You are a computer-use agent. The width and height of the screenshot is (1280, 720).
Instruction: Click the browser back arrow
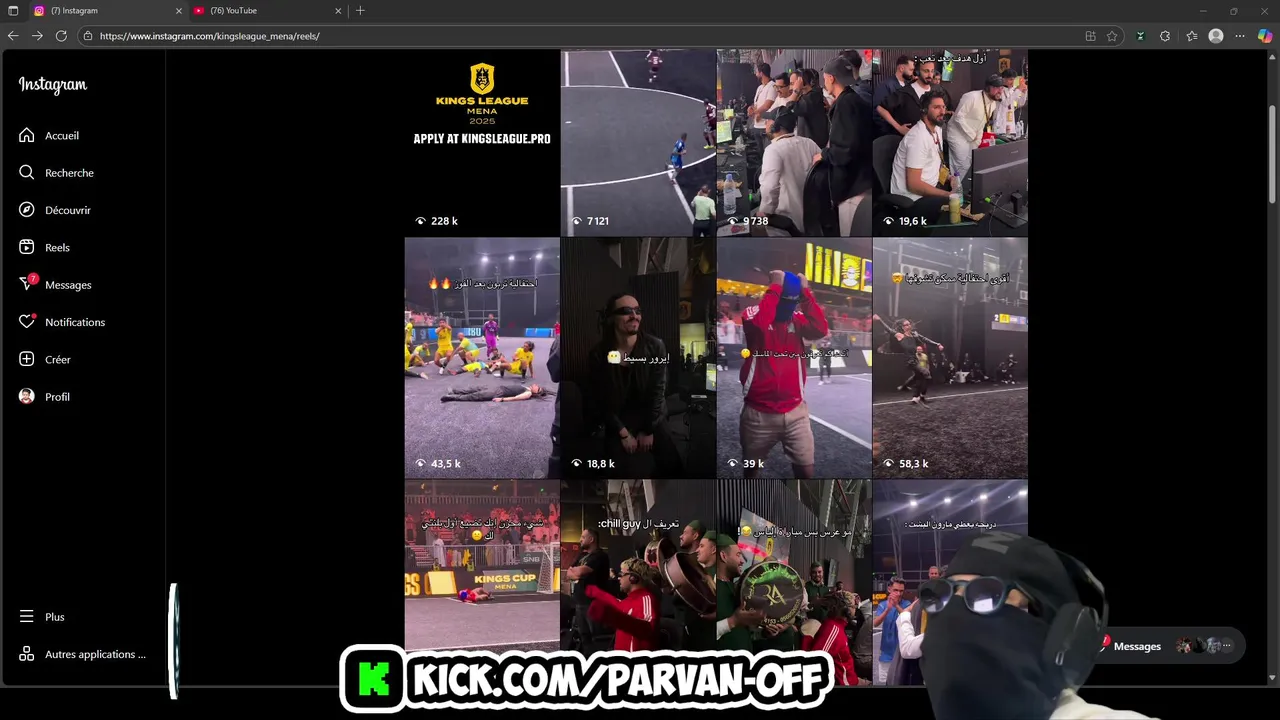click(x=13, y=36)
